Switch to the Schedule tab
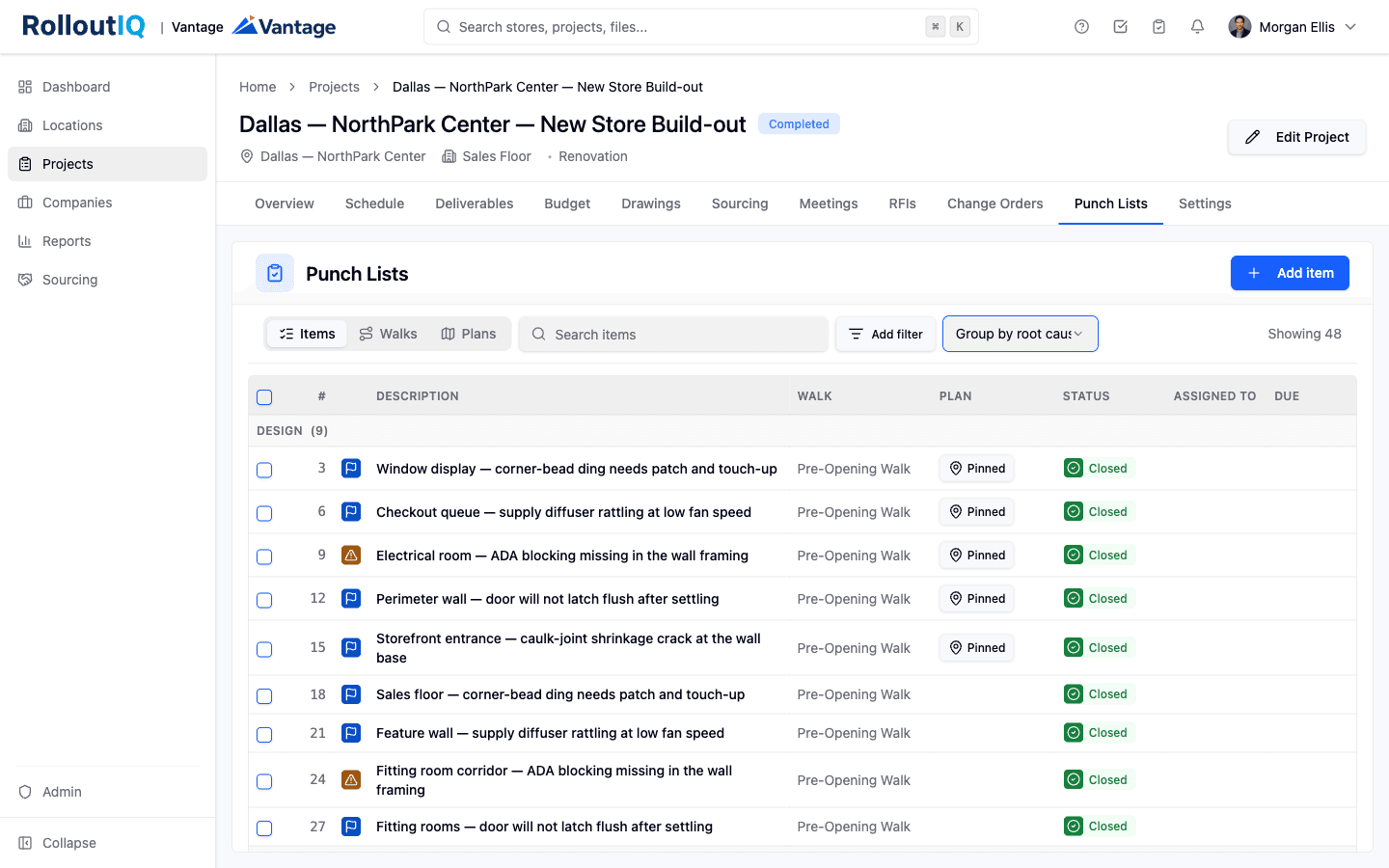This screenshot has height=868, width=1389. point(374,203)
